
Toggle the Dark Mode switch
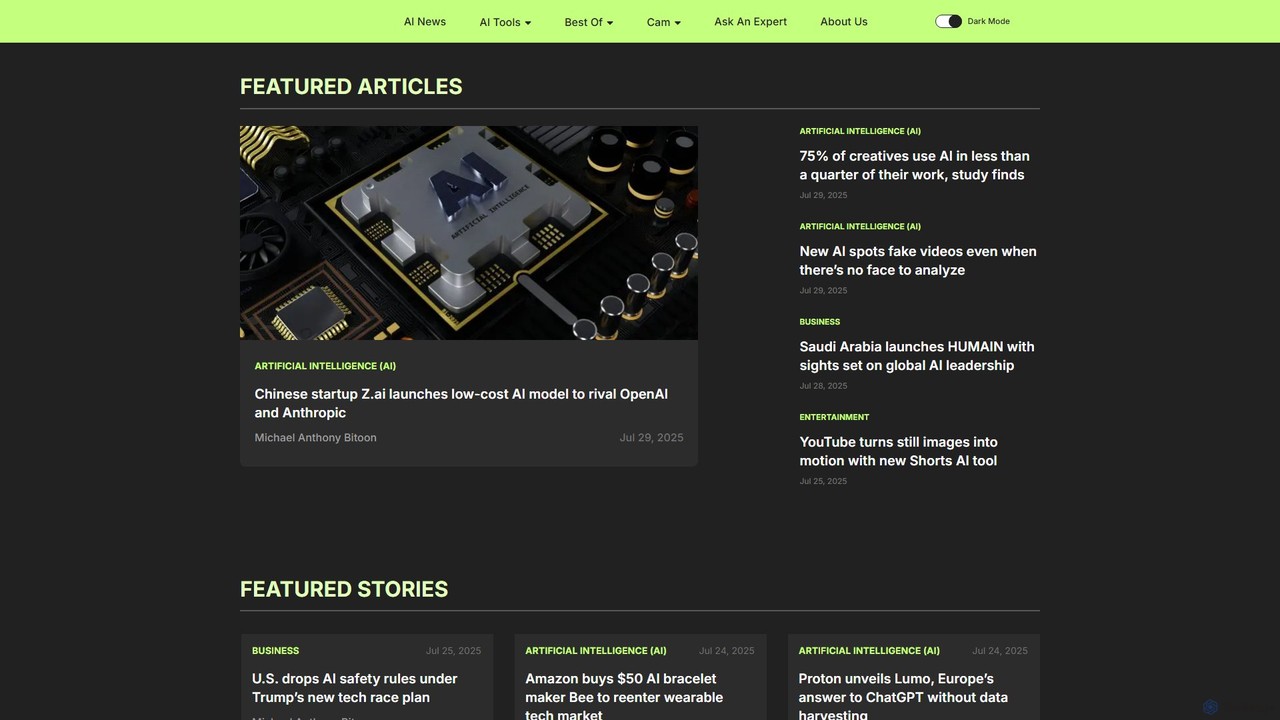coord(948,21)
